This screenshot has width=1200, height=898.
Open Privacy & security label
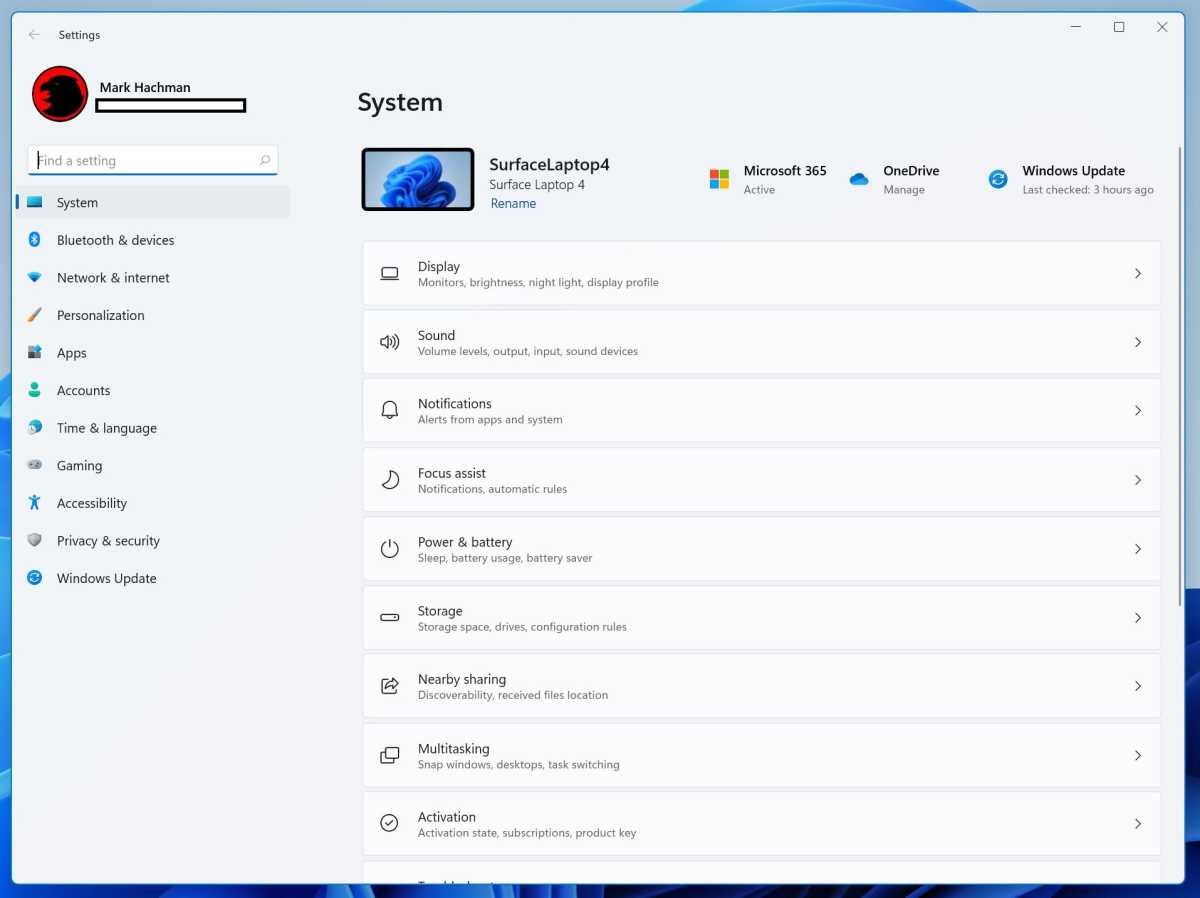click(108, 541)
